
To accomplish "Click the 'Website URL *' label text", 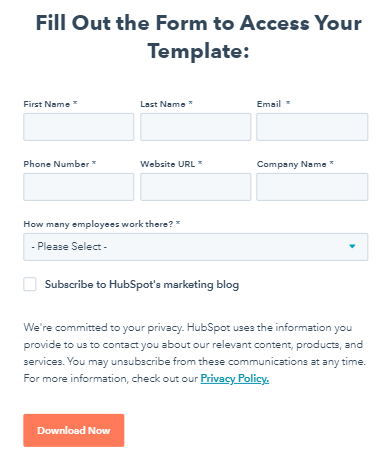I will pyautogui.click(x=171, y=164).
